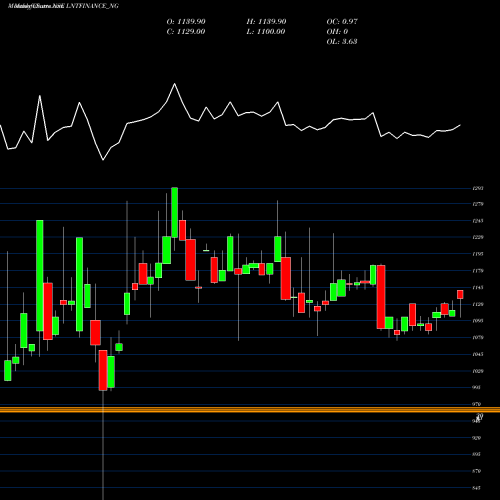Click the 1045 price axis label
The width and height of the screenshot is (500, 500).
coord(478,354)
